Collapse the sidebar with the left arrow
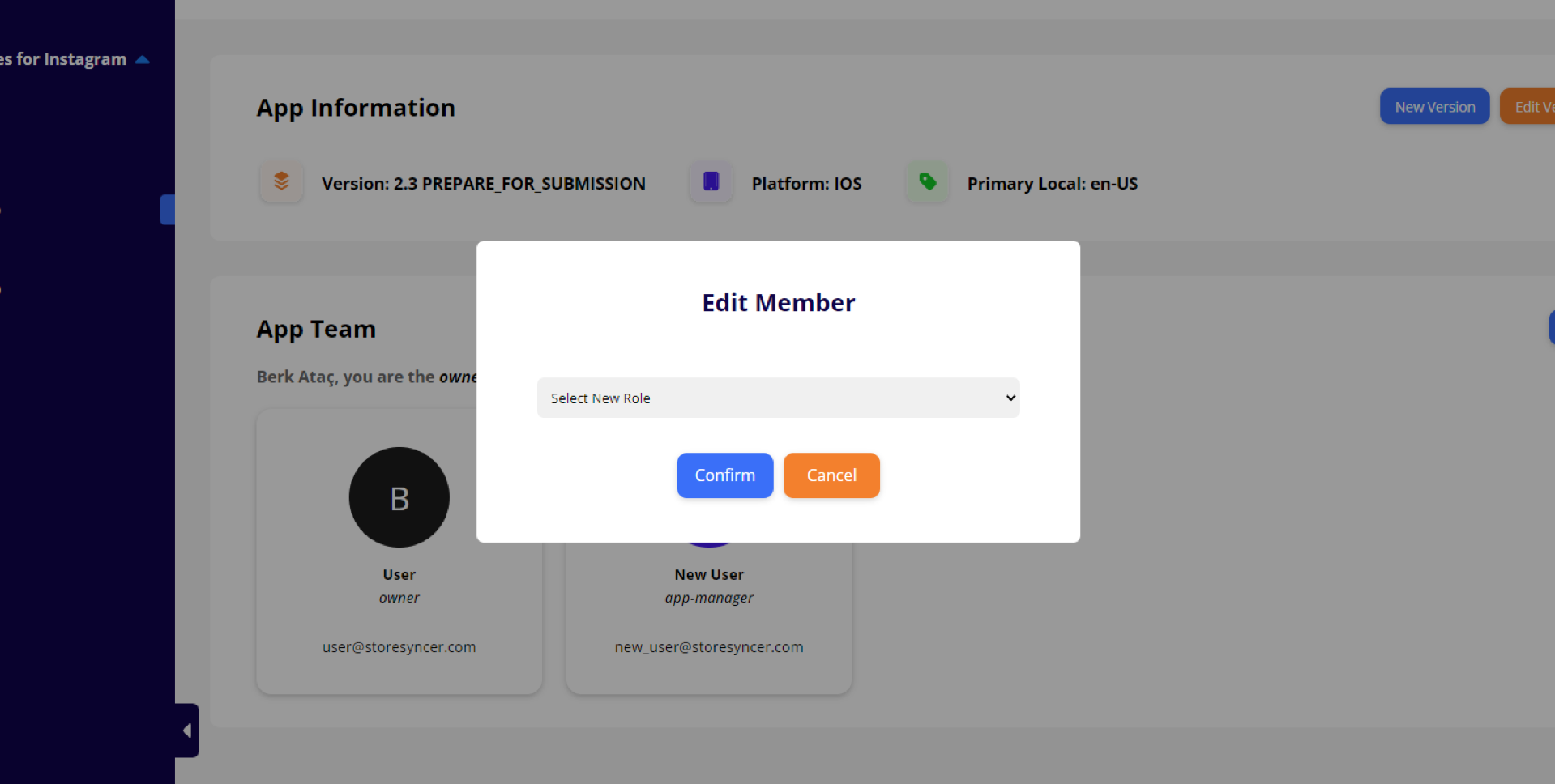The height and width of the screenshot is (784, 1555). tap(187, 731)
